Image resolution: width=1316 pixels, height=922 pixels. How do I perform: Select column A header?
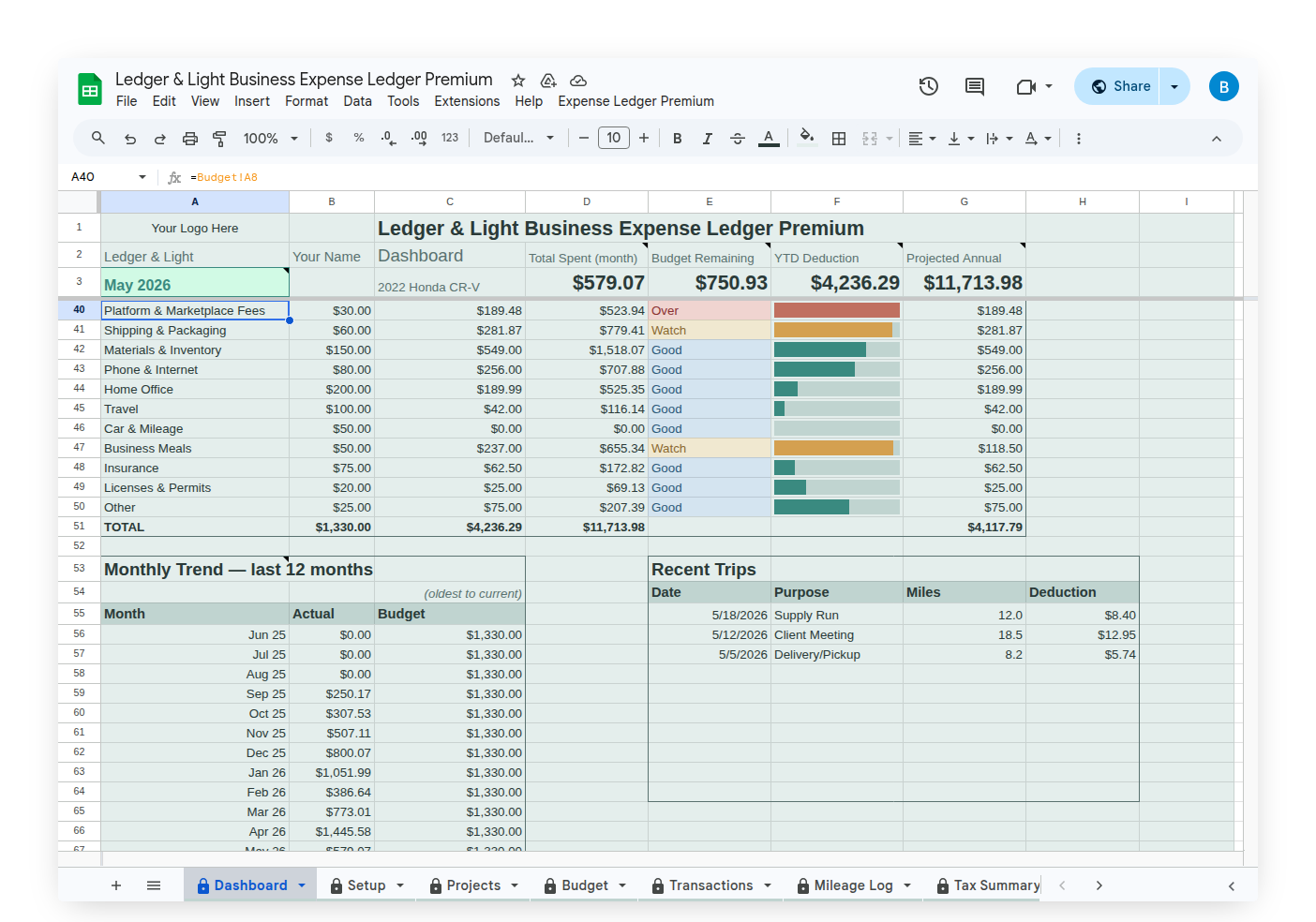pyautogui.click(x=195, y=201)
